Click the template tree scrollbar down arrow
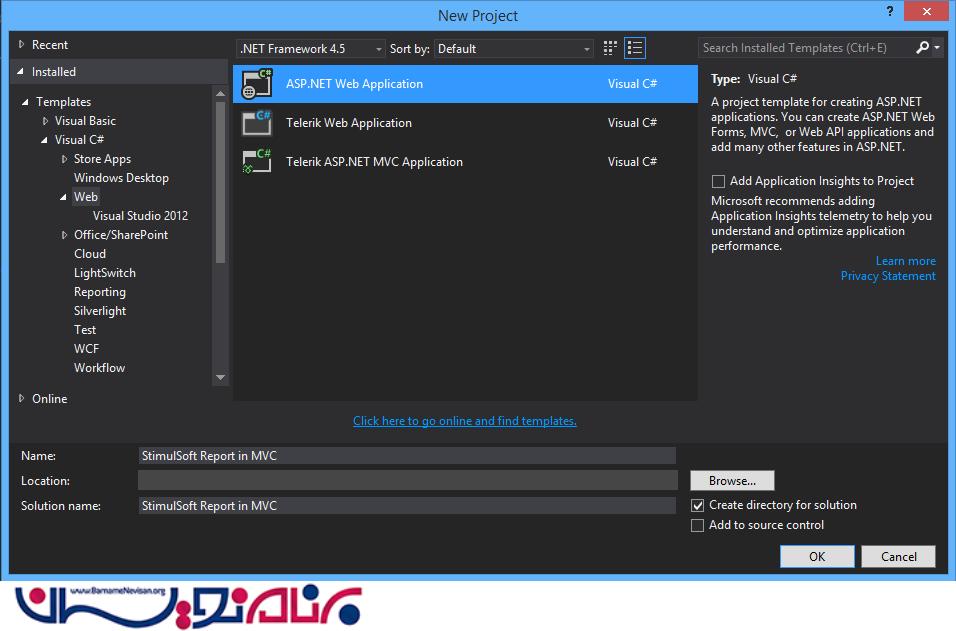This screenshot has height=631, width=956. [221, 377]
